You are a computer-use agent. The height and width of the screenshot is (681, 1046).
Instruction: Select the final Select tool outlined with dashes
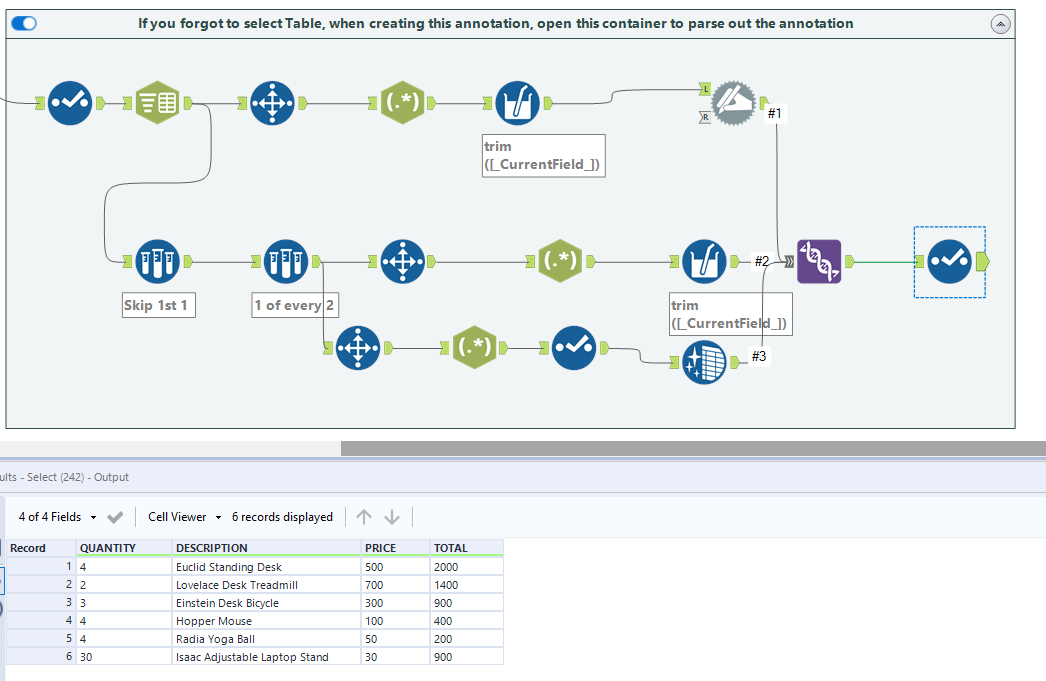[949, 261]
